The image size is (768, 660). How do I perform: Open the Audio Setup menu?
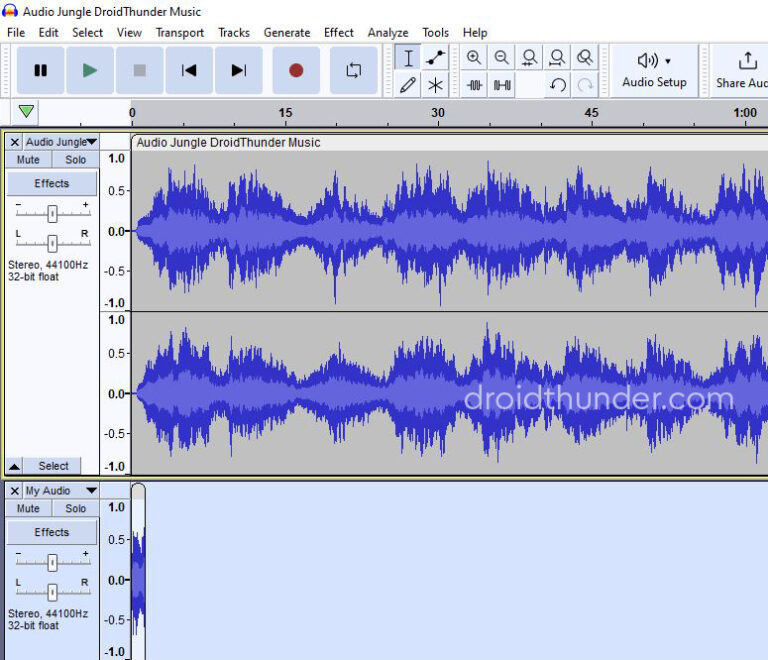(x=654, y=71)
